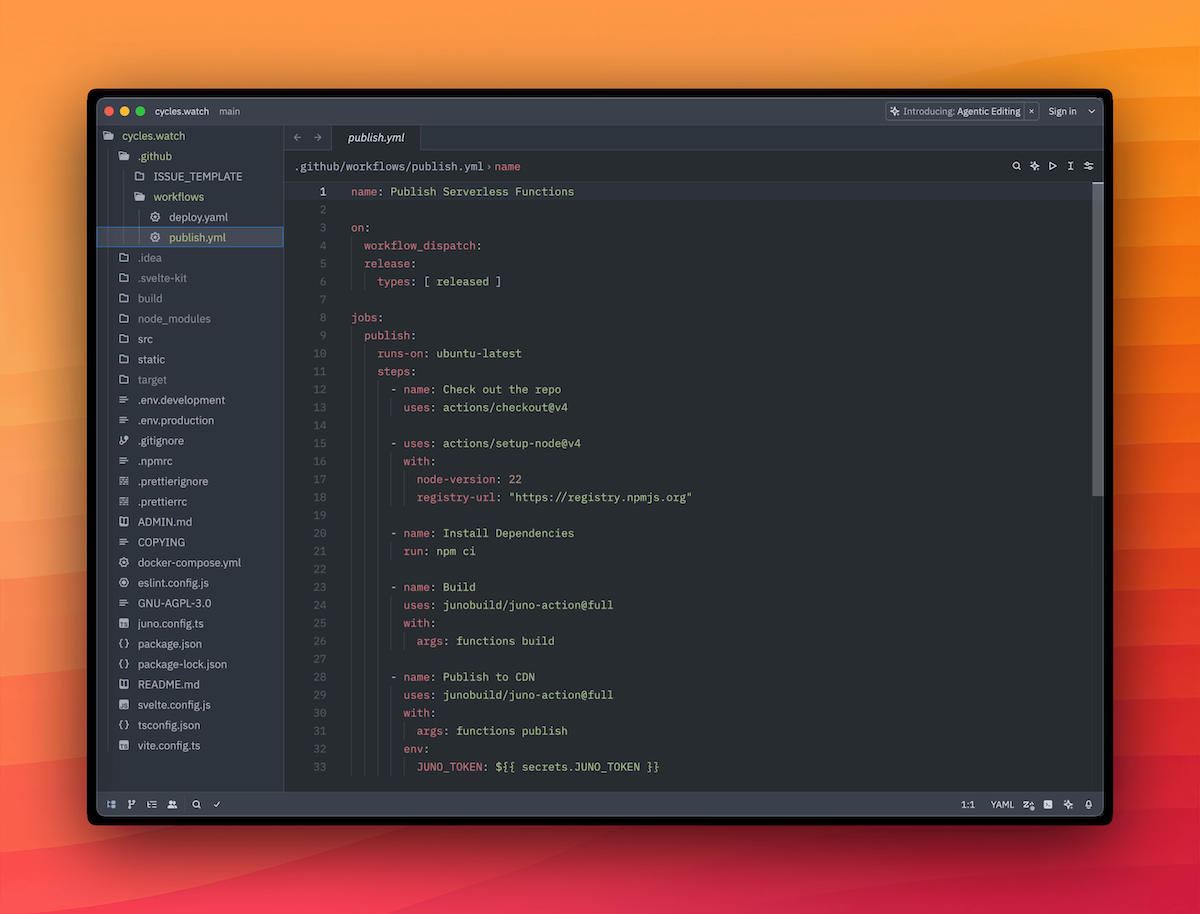Image resolution: width=1200 pixels, height=914 pixels.
Task: Open the collaboration panel icon
Action: pyautogui.click(x=172, y=804)
